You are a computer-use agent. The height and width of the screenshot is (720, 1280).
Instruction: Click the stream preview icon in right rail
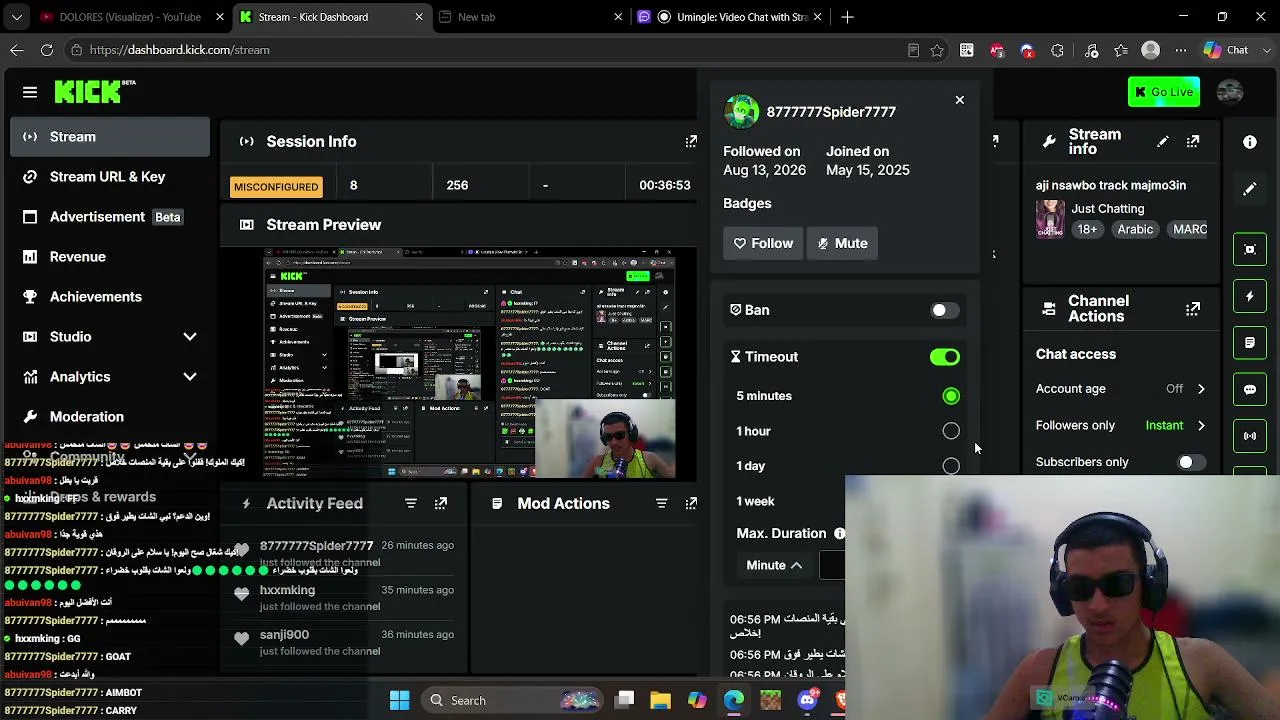pyautogui.click(x=1250, y=249)
